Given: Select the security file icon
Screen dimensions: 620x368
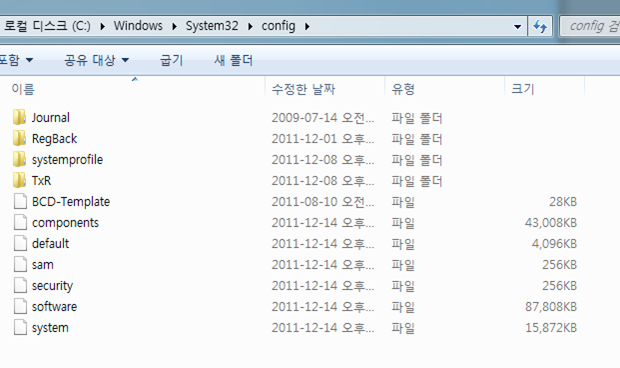Looking at the screenshot, I should (20, 285).
